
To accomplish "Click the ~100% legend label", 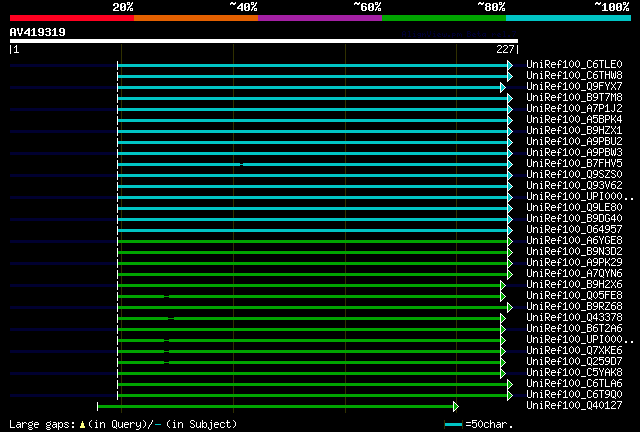I will tap(612, 7).
